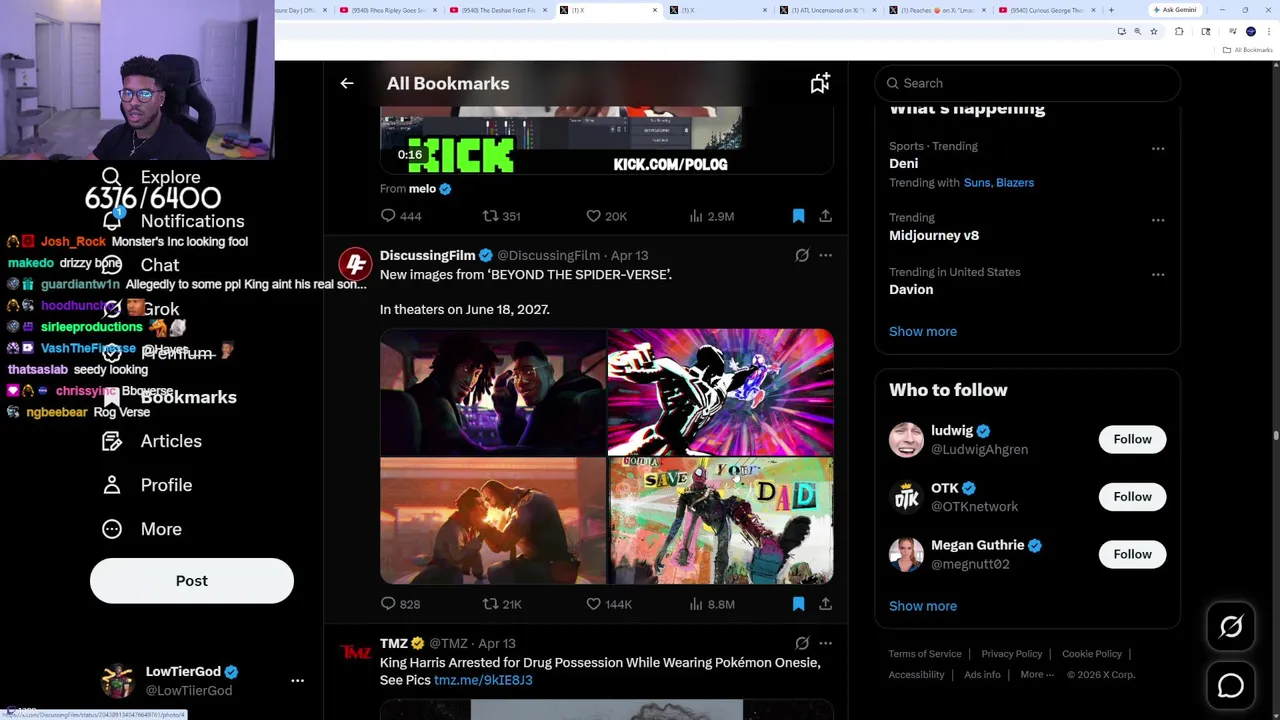Open Bookmarks in the sidebar
This screenshot has height=720, width=1280.
[x=170, y=397]
